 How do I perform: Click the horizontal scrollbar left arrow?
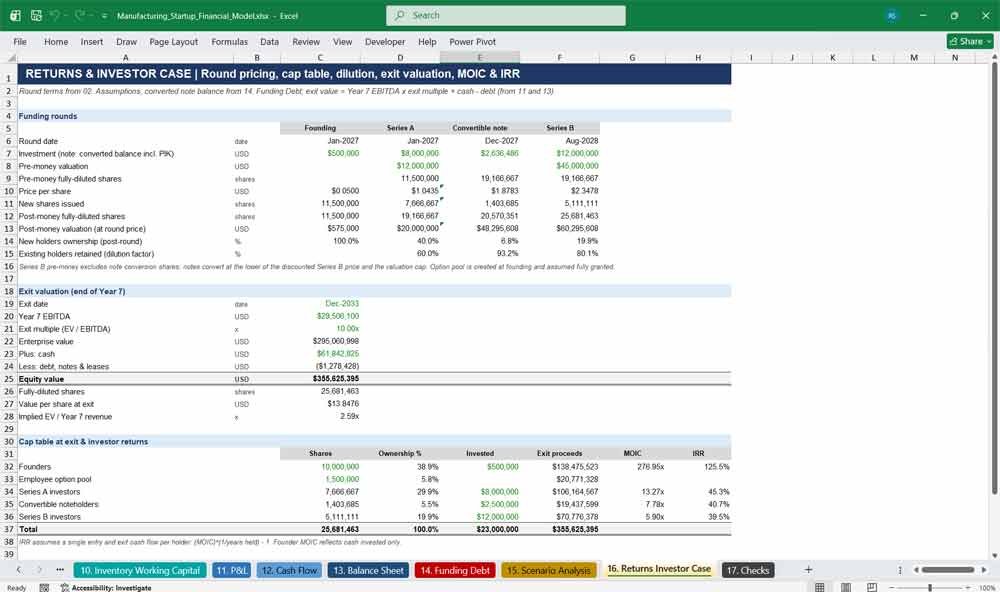(x=916, y=570)
